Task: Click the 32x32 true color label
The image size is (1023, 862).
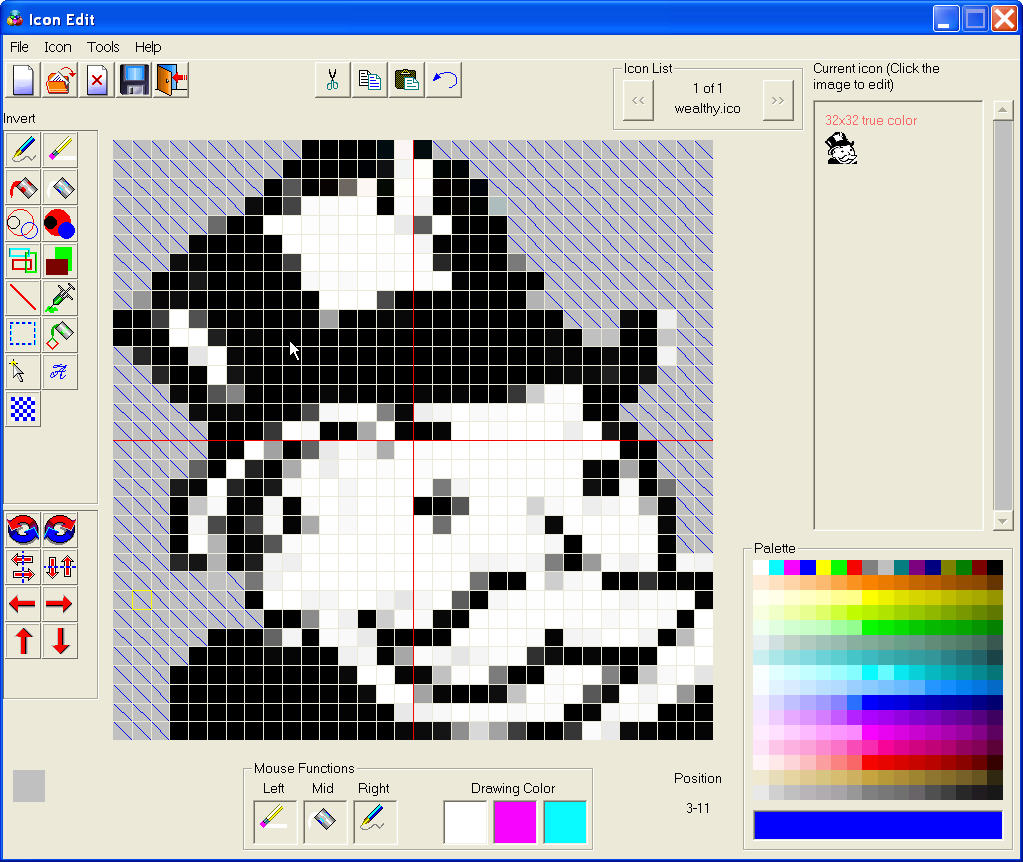Action: pyautogui.click(x=871, y=121)
